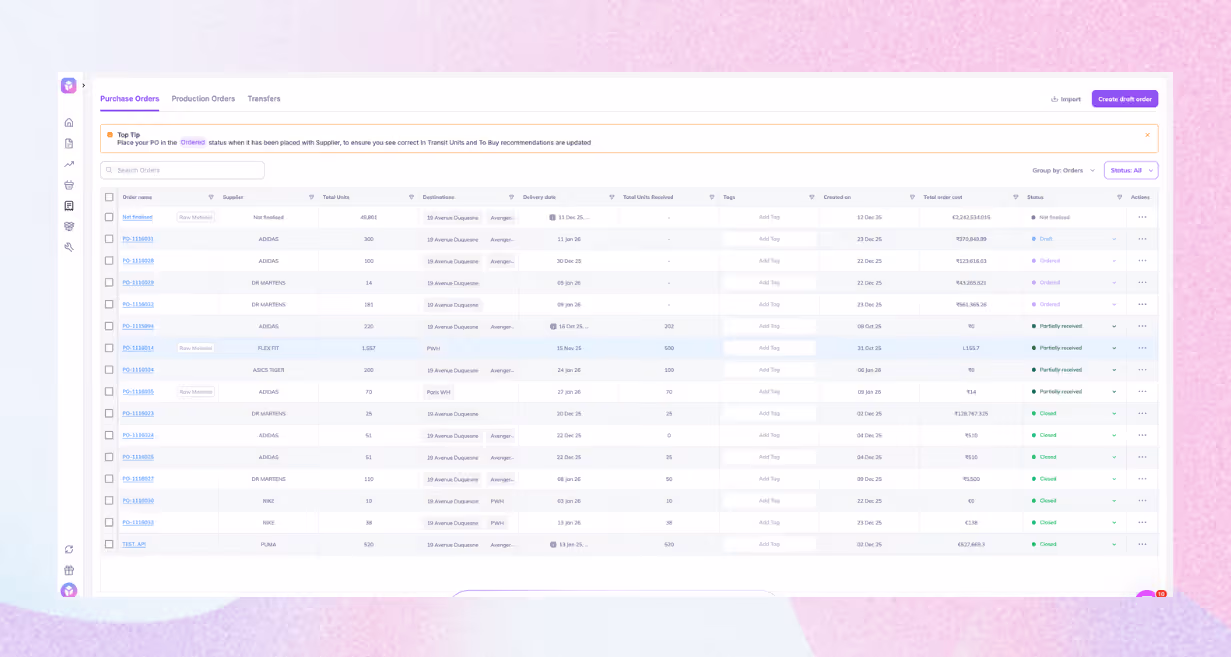The width and height of the screenshot is (1231, 657).
Task: Dismiss the Top Tip banner
Action: tap(1147, 135)
